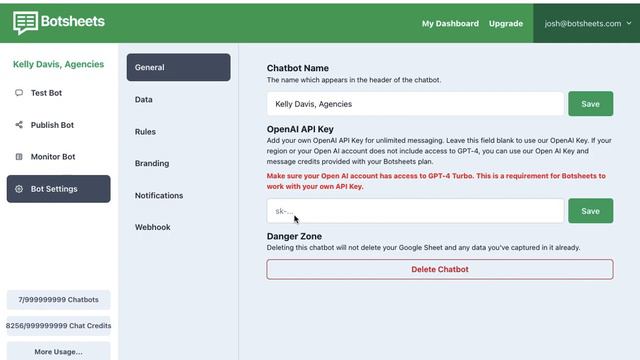Click the Botsheets logo icon
640x360 pixels.
(x=25, y=22)
